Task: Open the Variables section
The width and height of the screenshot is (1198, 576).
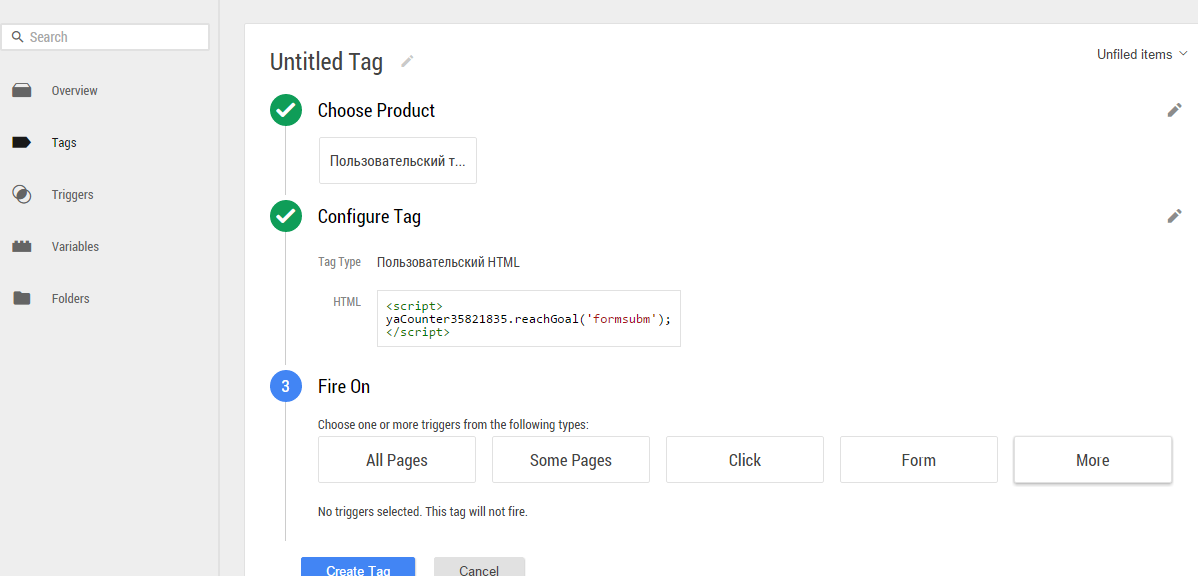Action: [x=75, y=247]
